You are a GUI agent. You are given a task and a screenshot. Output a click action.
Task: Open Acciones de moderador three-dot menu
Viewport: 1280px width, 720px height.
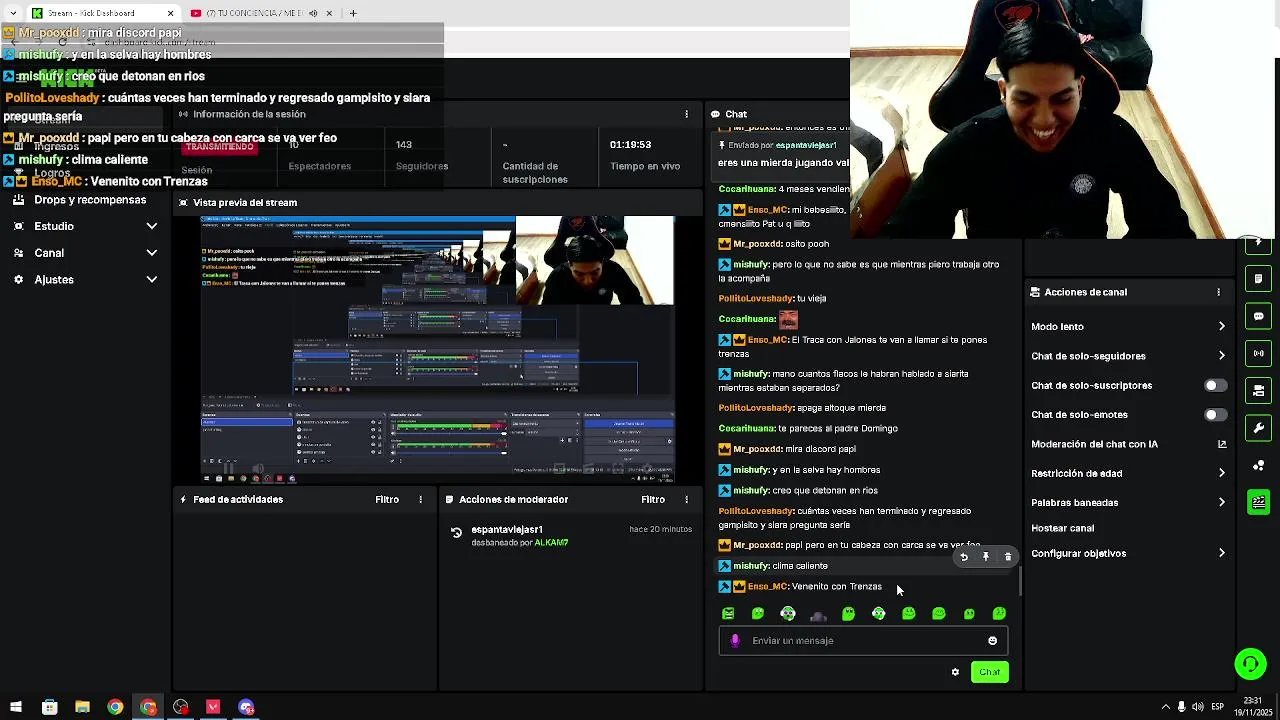coord(686,499)
